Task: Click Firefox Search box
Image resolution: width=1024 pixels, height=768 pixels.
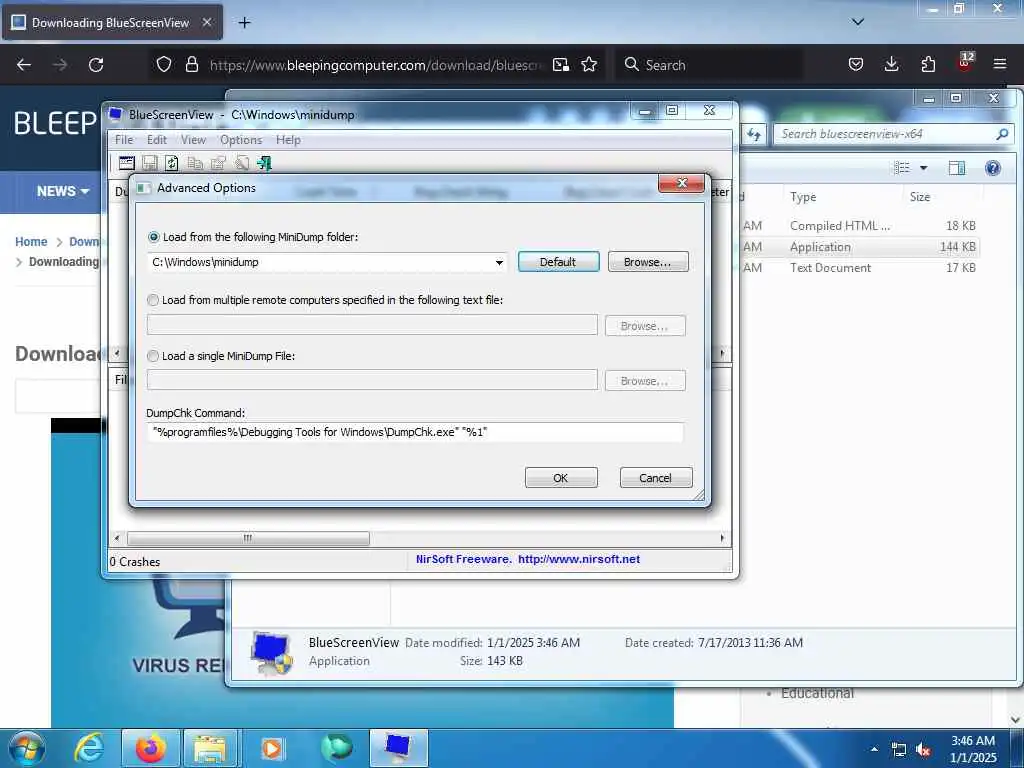Action: [710, 65]
